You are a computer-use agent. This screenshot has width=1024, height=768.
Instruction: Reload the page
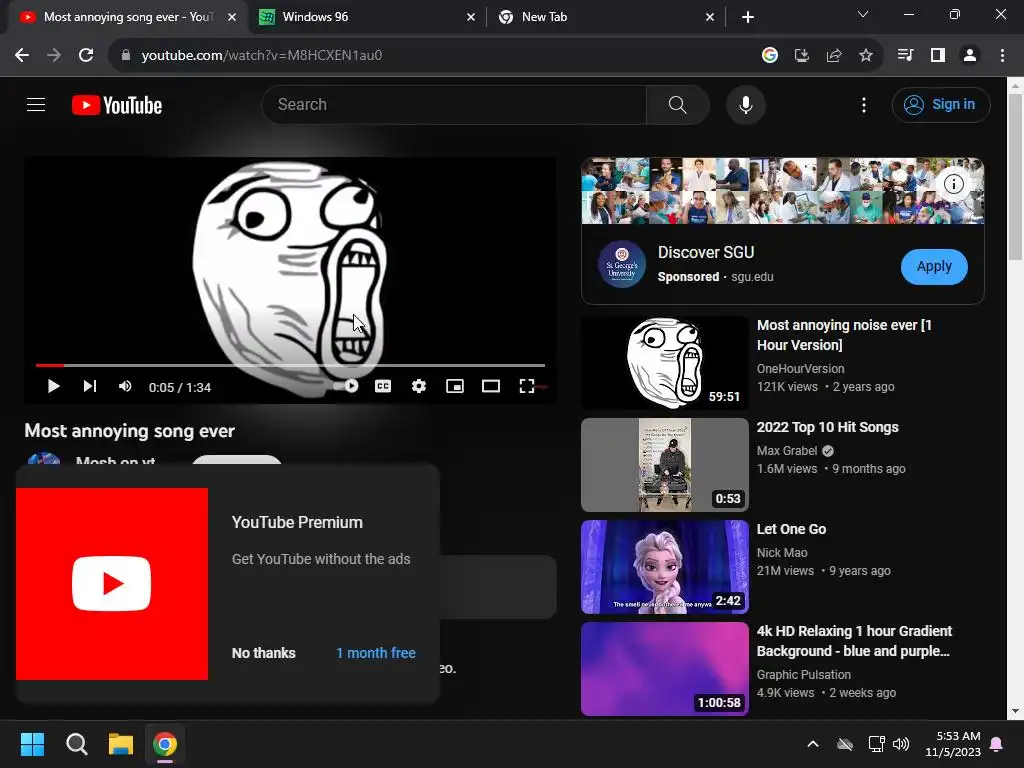point(86,56)
